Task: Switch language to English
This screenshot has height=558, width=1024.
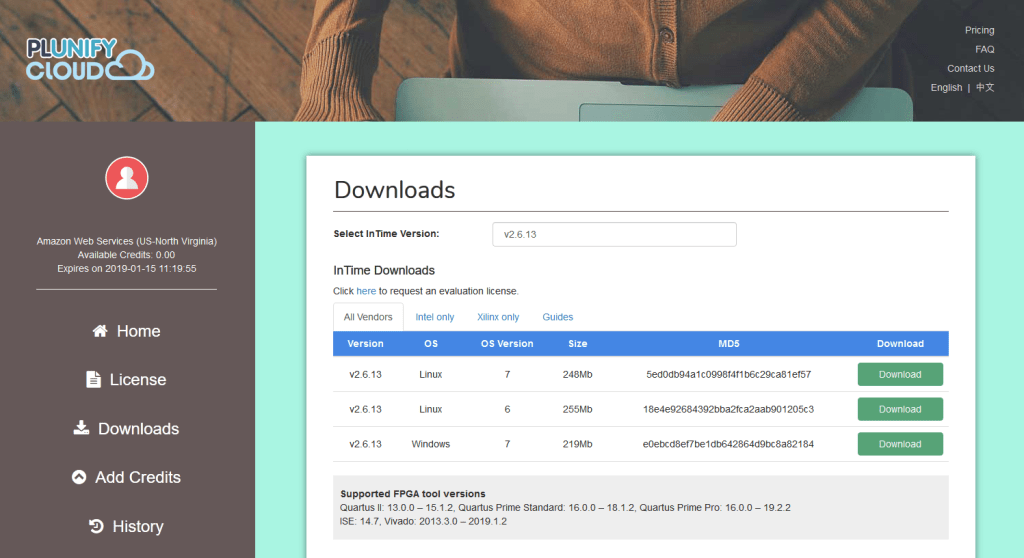Action: (x=946, y=87)
